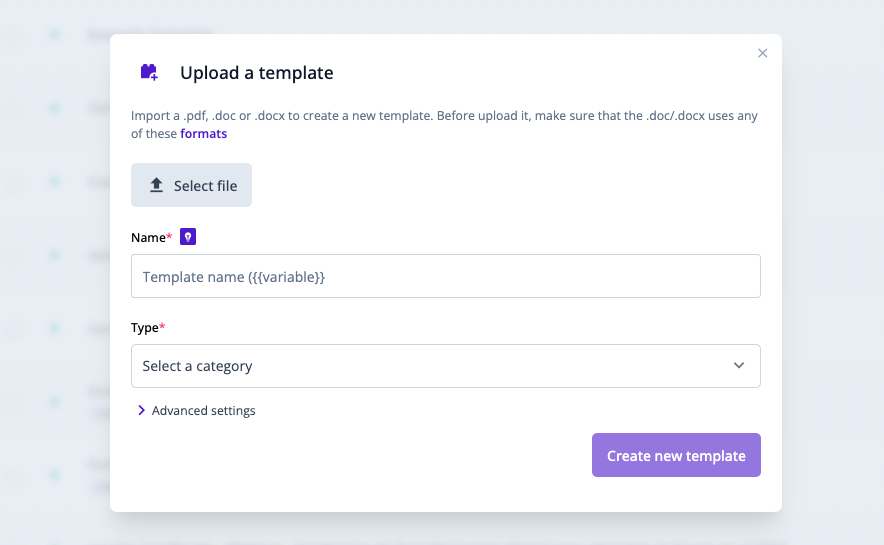884x545 pixels.
Task: Click the Type field label
Action: 146,327
